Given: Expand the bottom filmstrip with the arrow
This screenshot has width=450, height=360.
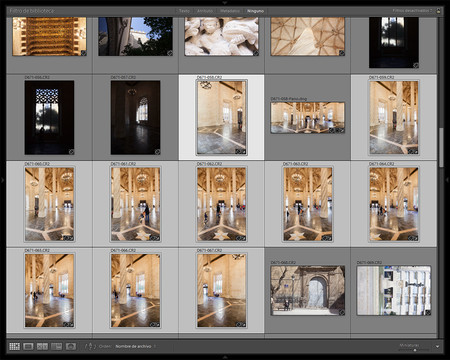Looking at the screenshot, I should tap(225, 358).
